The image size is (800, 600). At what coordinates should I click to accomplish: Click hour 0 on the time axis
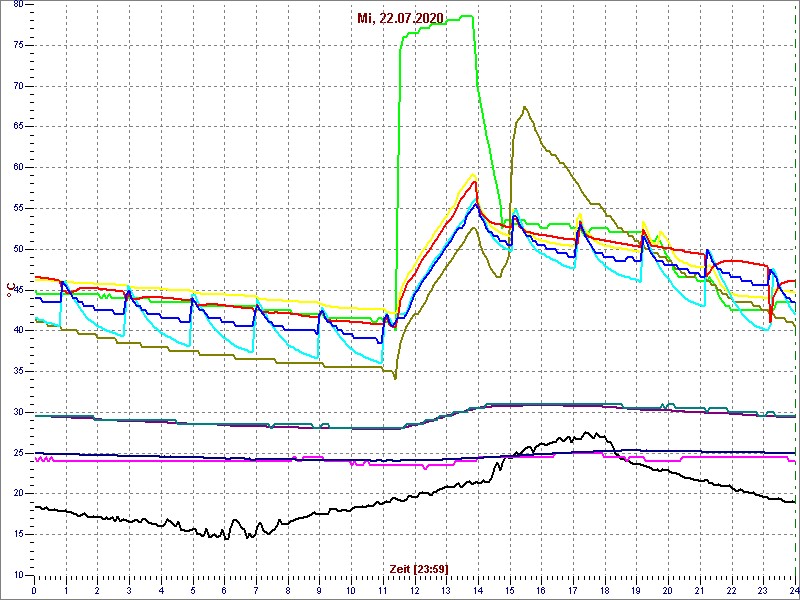coord(34,590)
